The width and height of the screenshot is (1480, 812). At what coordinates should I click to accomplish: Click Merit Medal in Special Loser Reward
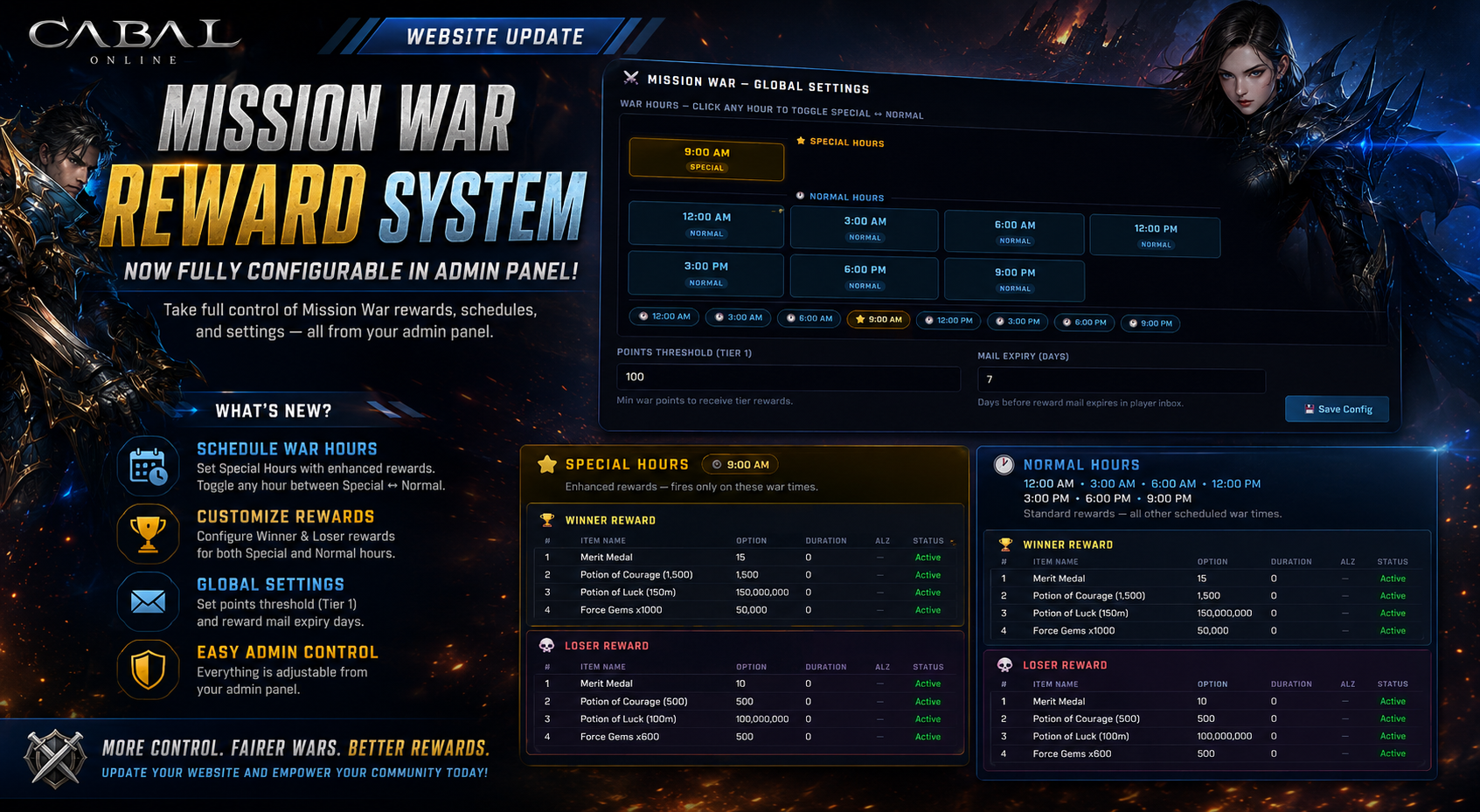606,684
